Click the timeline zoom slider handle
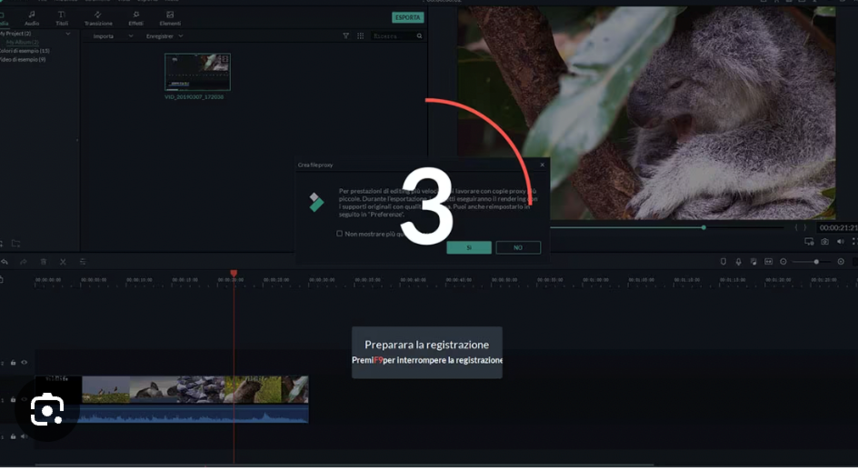The height and width of the screenshot is (471, 858). click(816, 262)
